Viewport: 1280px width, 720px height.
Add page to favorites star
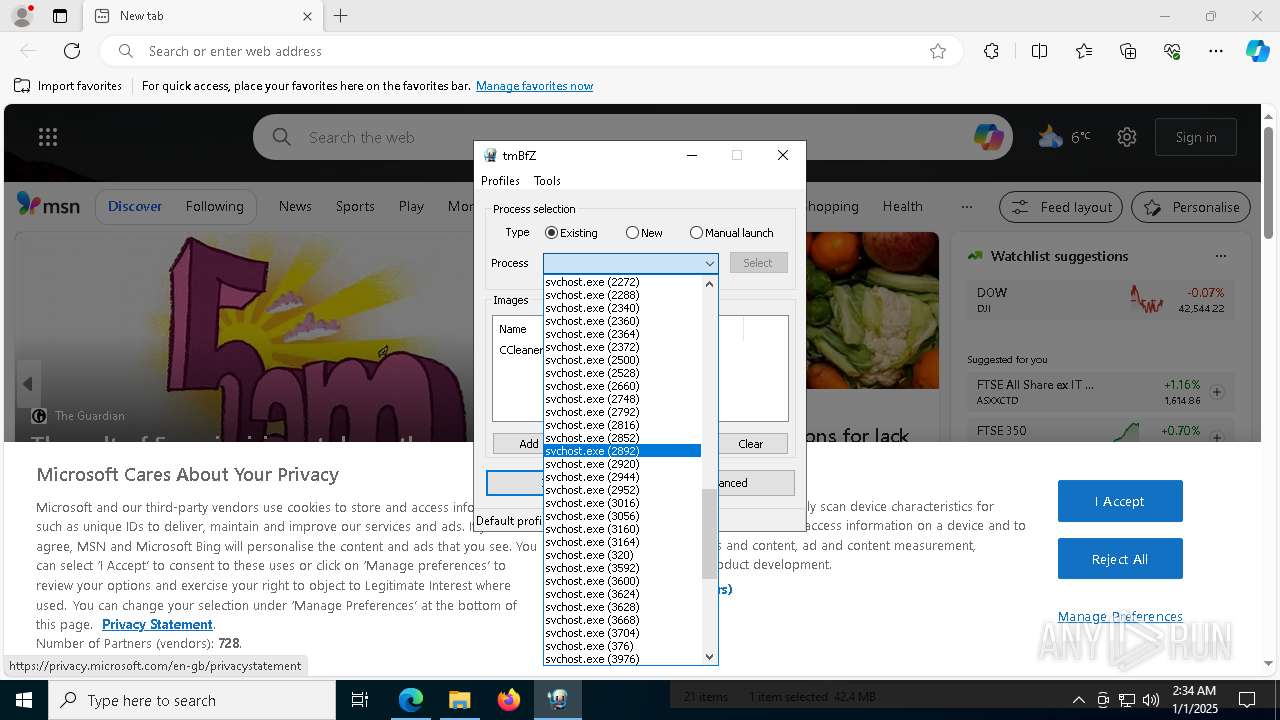pyautogui.click(x=937, y=51)
